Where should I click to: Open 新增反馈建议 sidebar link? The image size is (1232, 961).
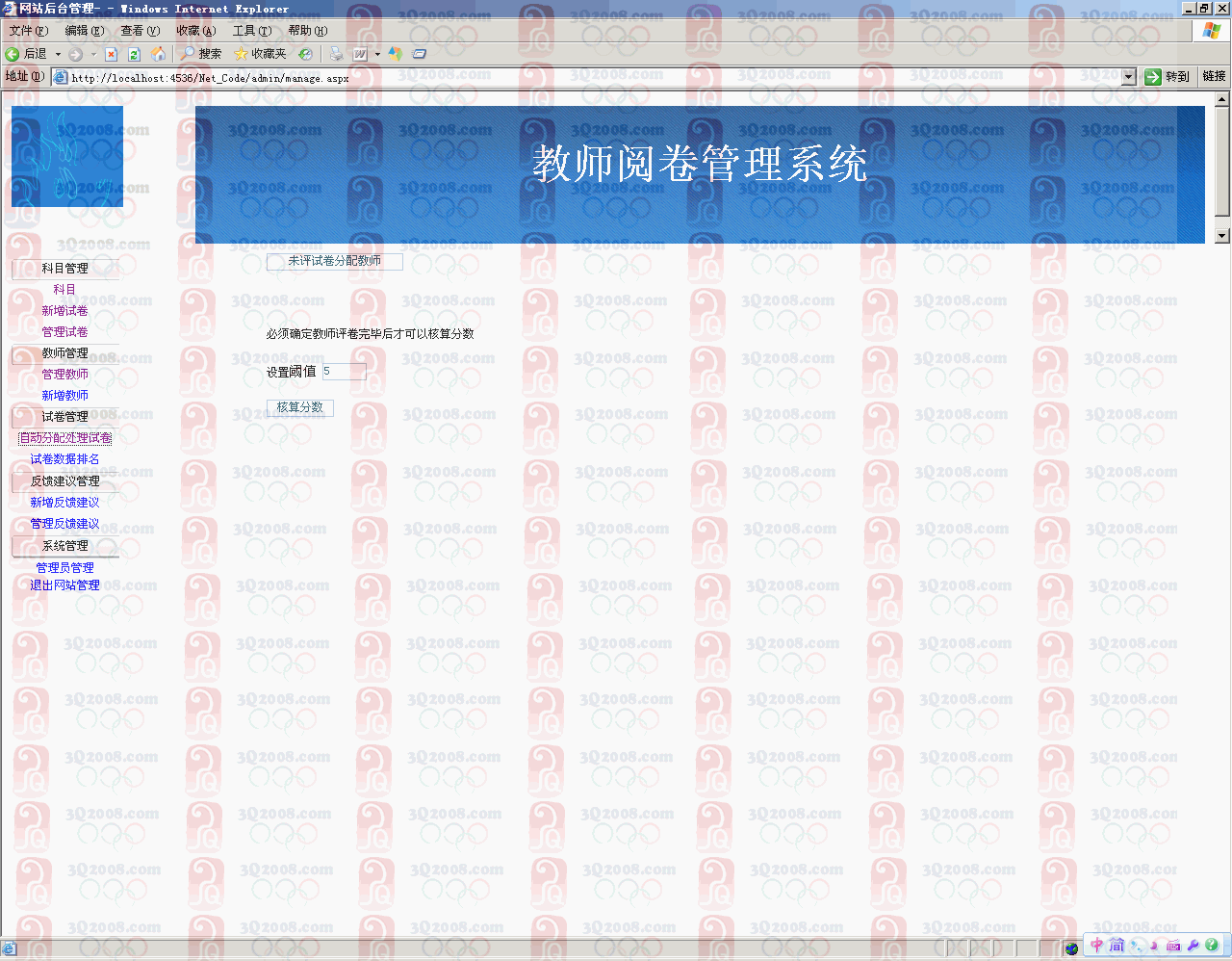(64, 503)
